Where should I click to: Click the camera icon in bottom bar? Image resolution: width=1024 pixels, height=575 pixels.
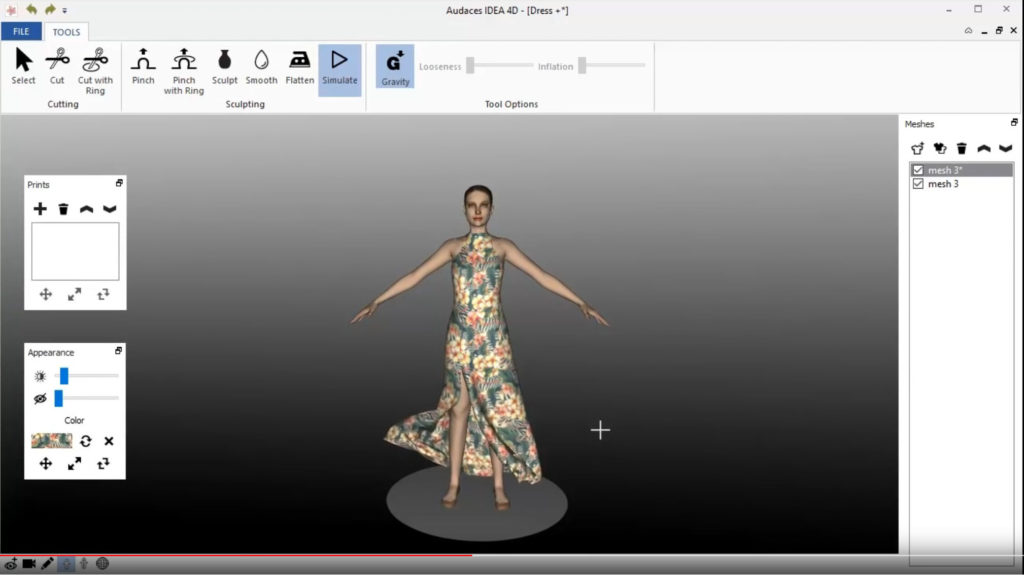click(29, 564)
